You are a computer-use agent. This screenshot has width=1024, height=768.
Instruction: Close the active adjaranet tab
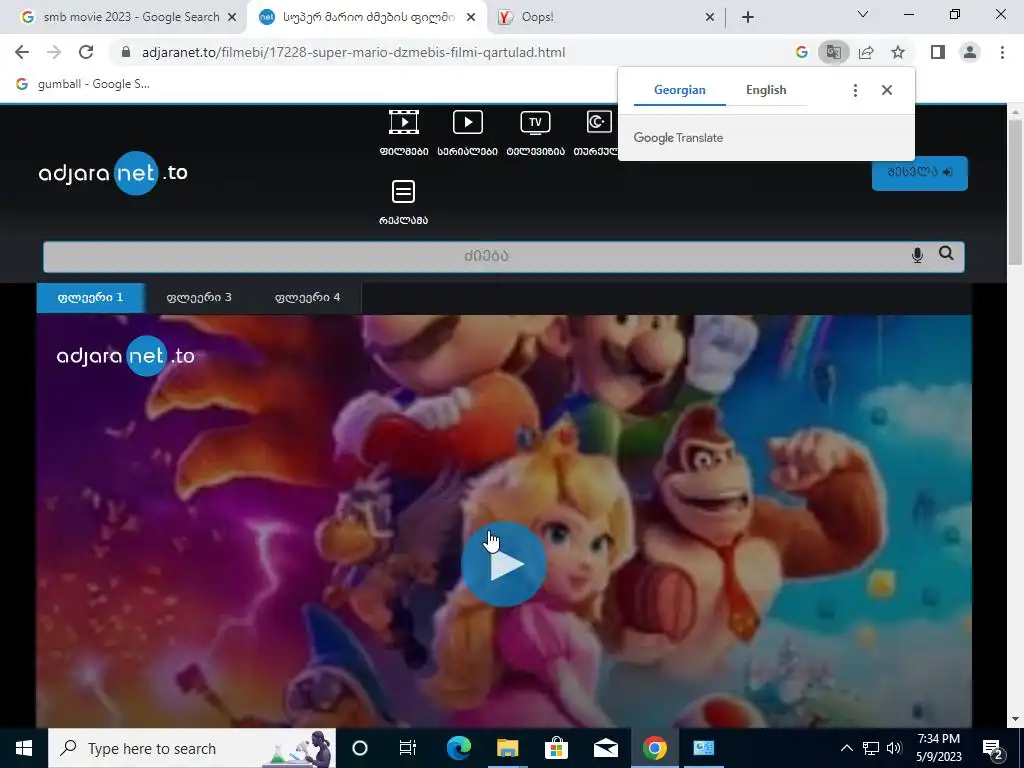(x=471, y=17)
